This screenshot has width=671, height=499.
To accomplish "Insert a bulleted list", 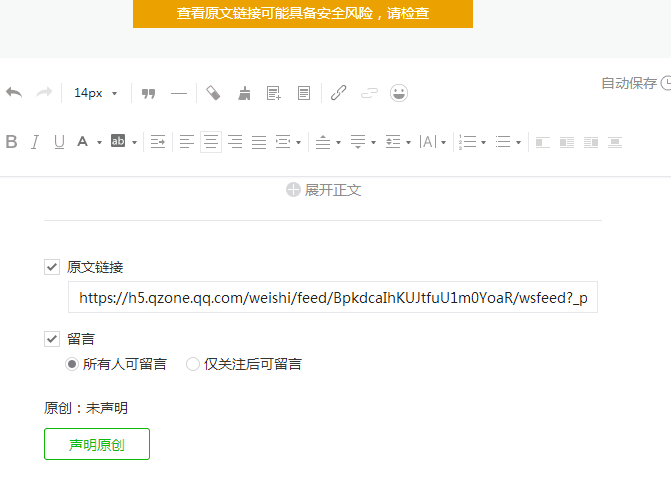I will (x=503, y=142).
